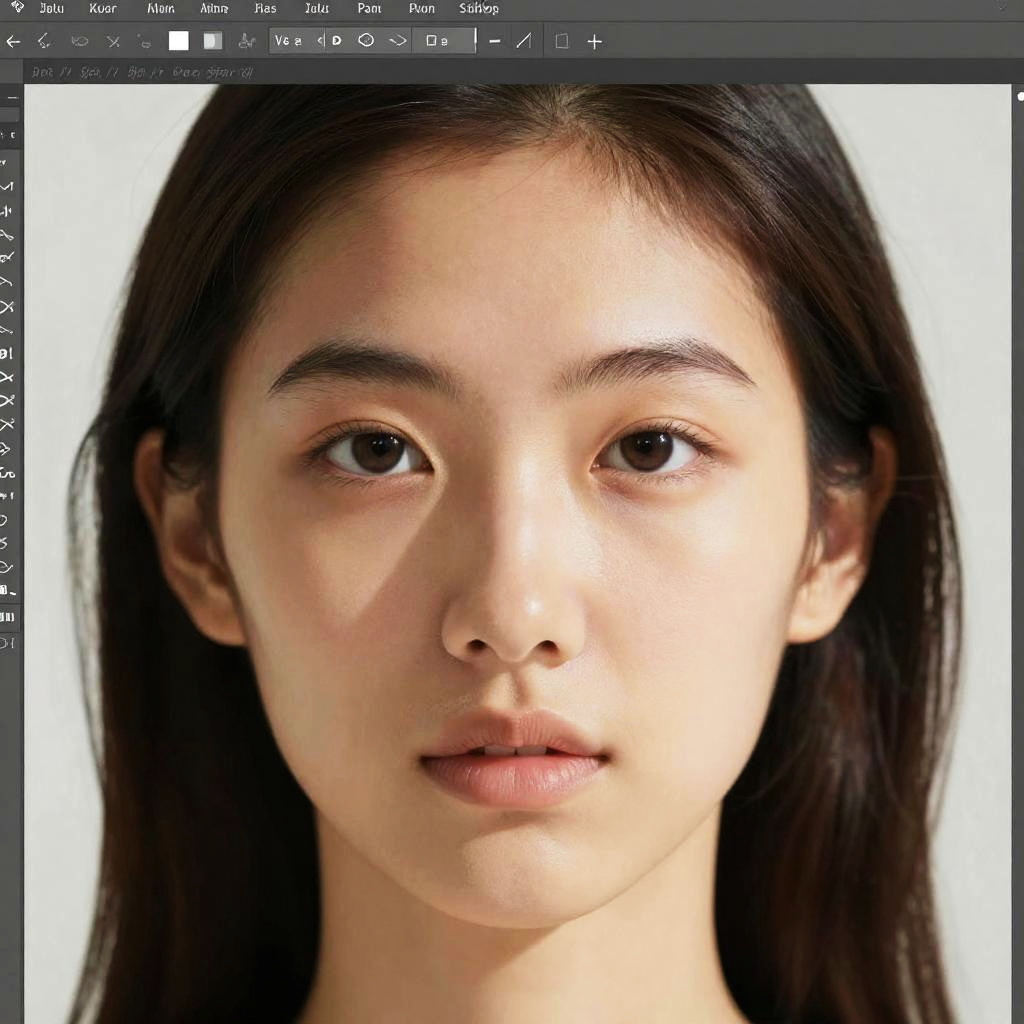Screen dimensions: 1024x1024
Task: Click the white color swatch
Action: pos(179,41)
